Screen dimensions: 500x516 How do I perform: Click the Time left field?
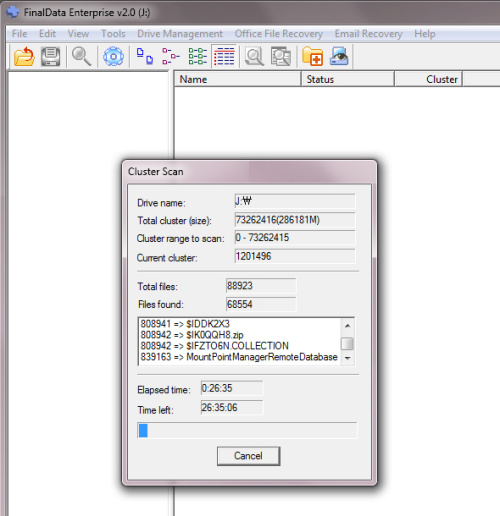coord(232,407)
